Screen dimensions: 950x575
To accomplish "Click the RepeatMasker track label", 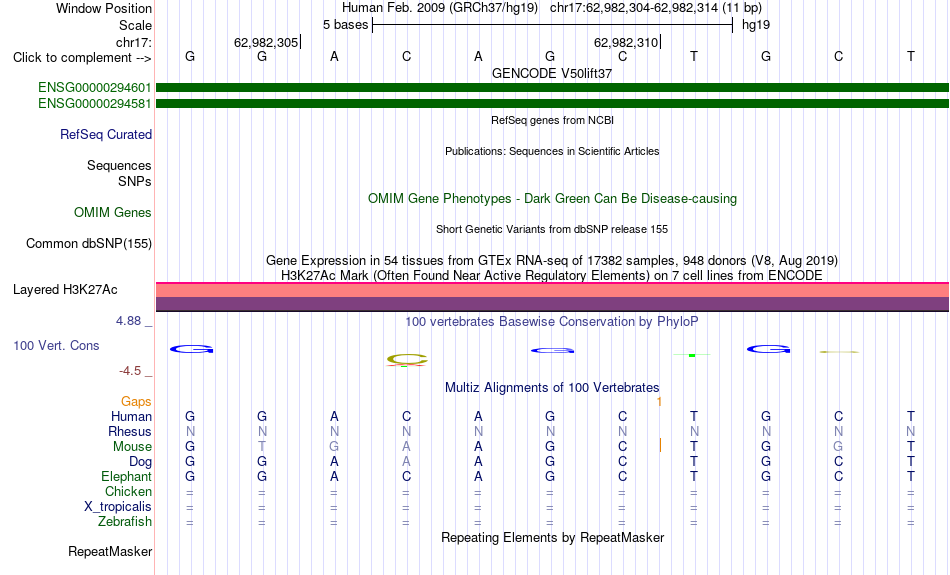I will pos(110,551).
